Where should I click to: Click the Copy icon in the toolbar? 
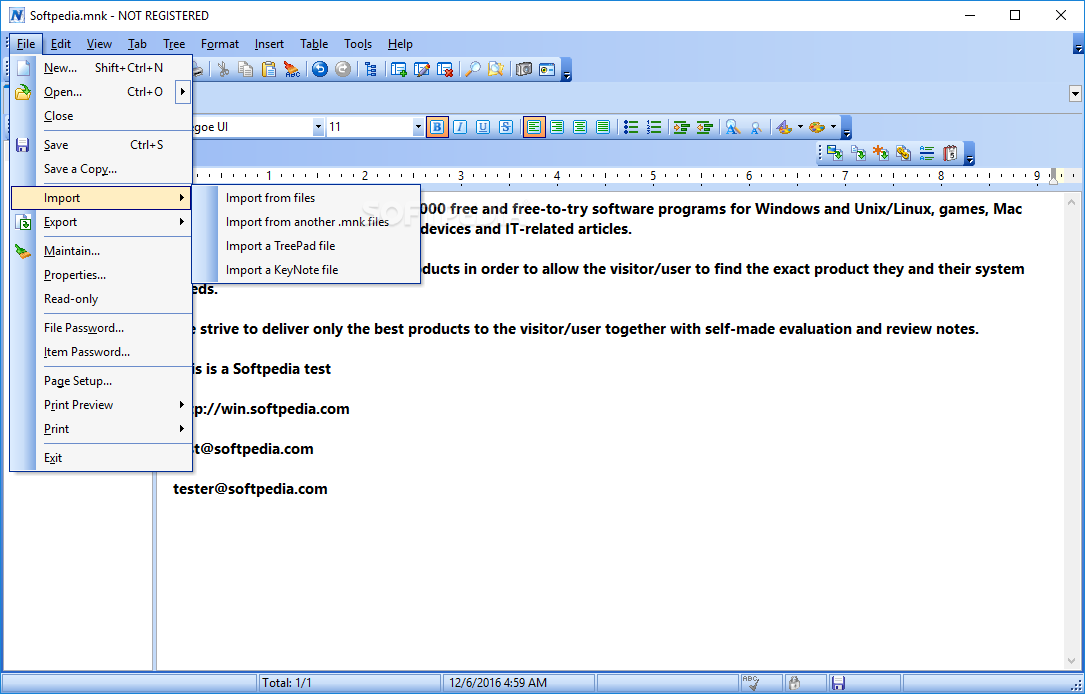pos(246,69)
